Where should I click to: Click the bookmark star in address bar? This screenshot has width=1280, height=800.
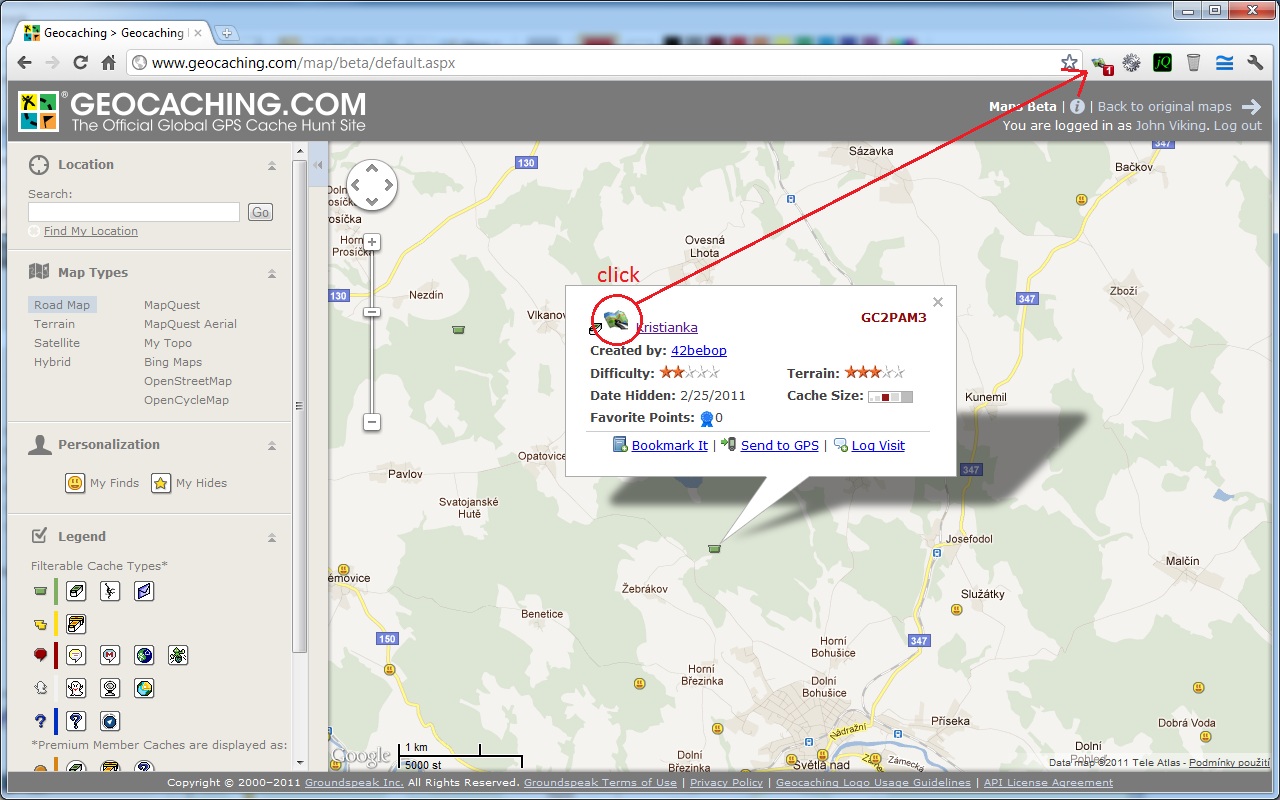point(1069,63)
